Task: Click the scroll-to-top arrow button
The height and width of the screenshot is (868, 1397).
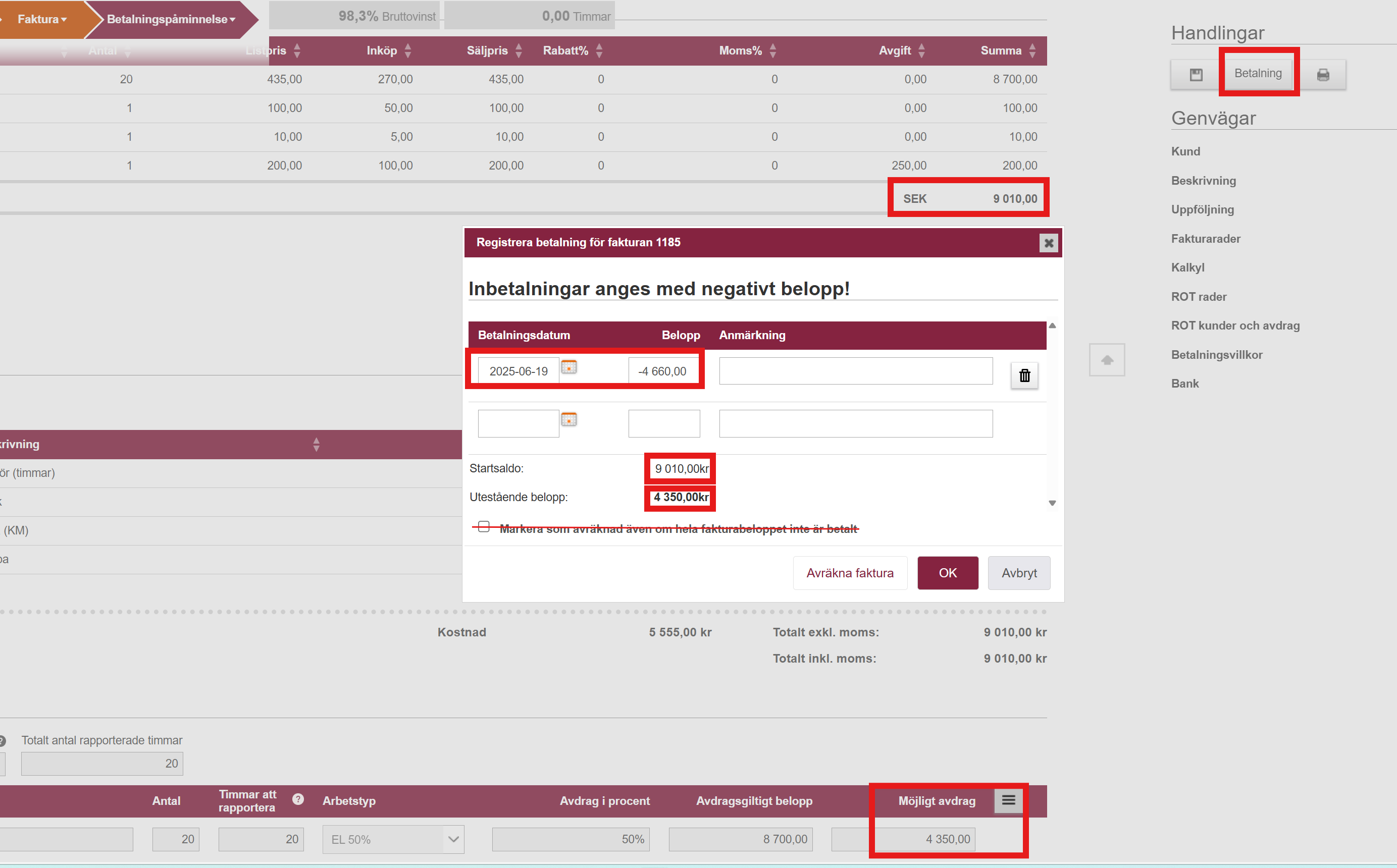Action: pos(1107,360)
